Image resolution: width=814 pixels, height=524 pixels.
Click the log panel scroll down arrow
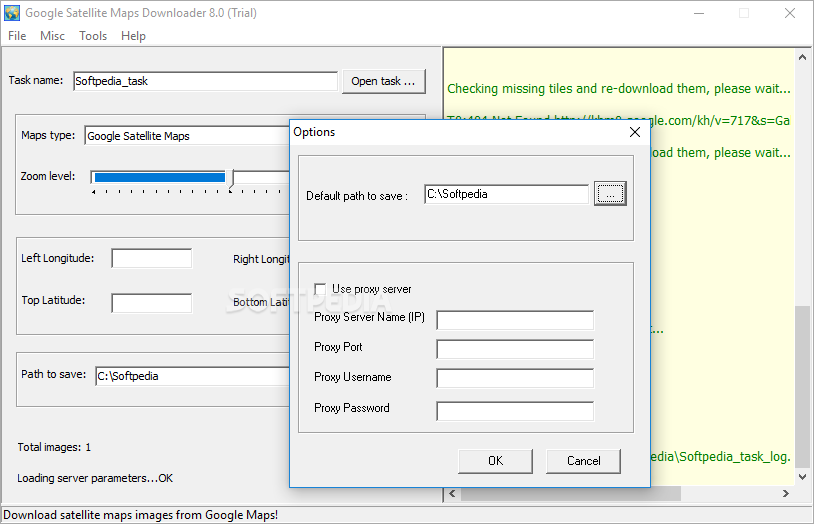click(803, 477)
